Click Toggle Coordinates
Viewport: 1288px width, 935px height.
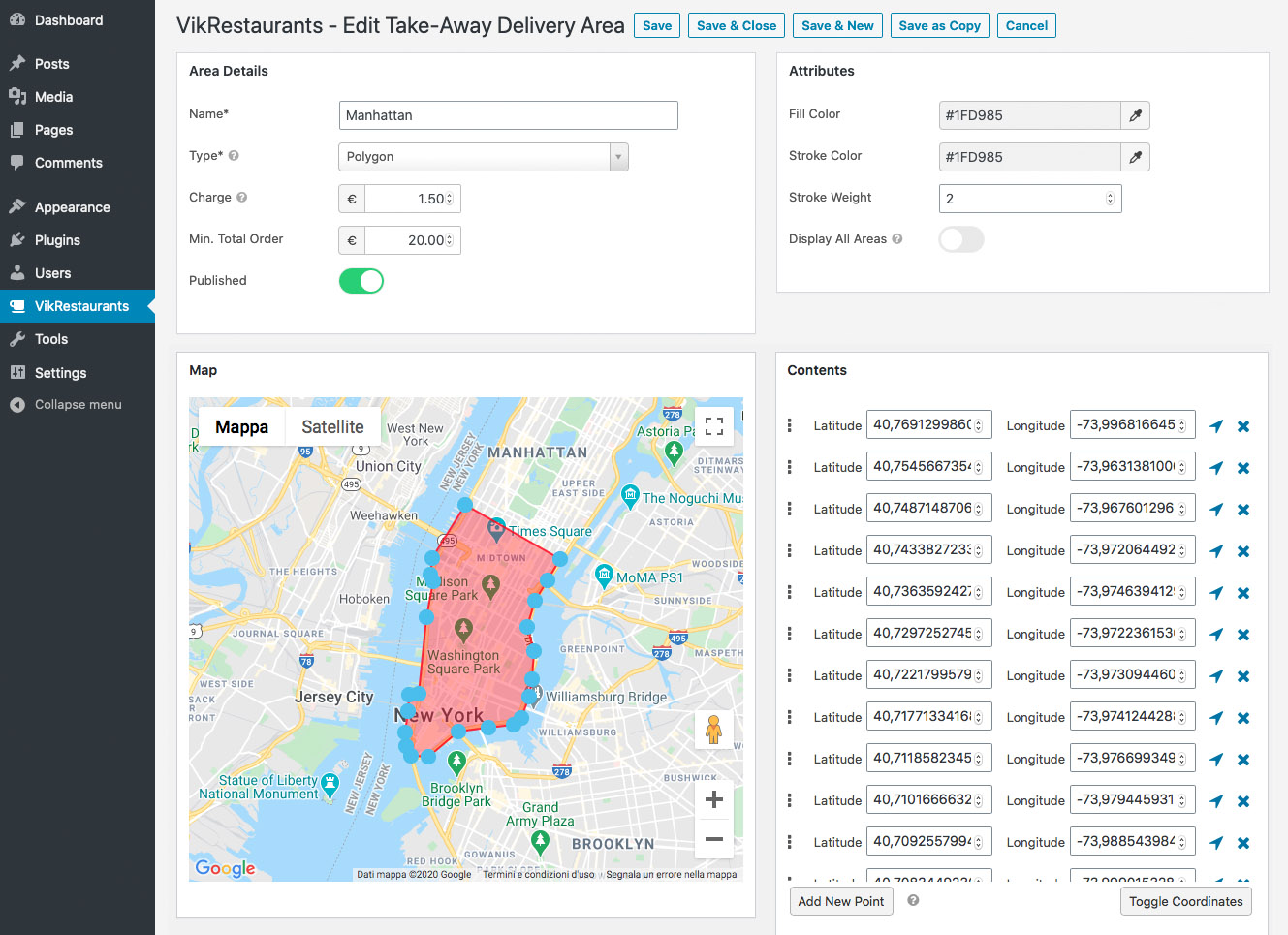pyautogui.click(x=1185, y=901)
